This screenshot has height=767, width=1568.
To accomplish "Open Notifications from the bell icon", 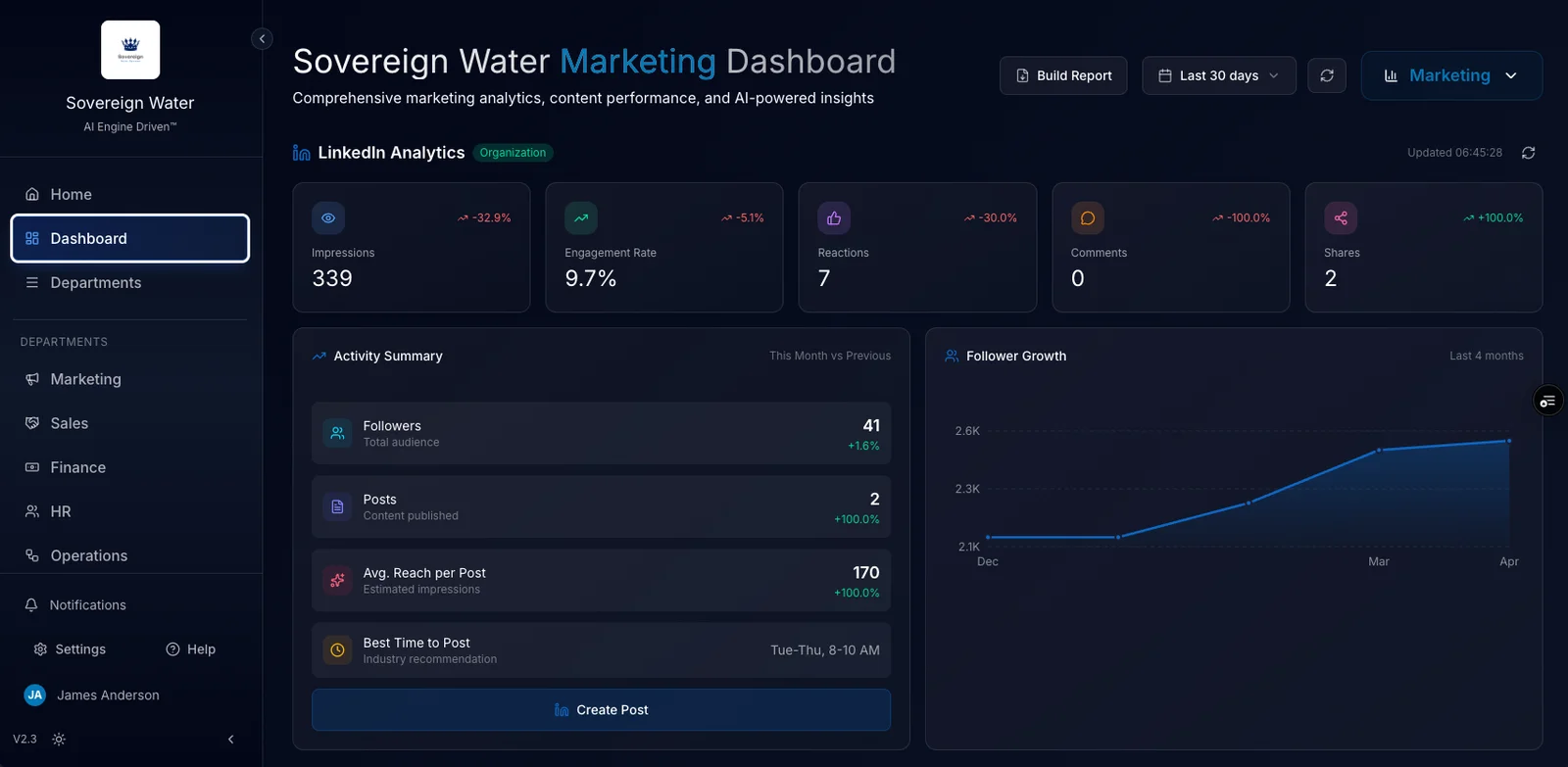I will click(x=31, y=605).
